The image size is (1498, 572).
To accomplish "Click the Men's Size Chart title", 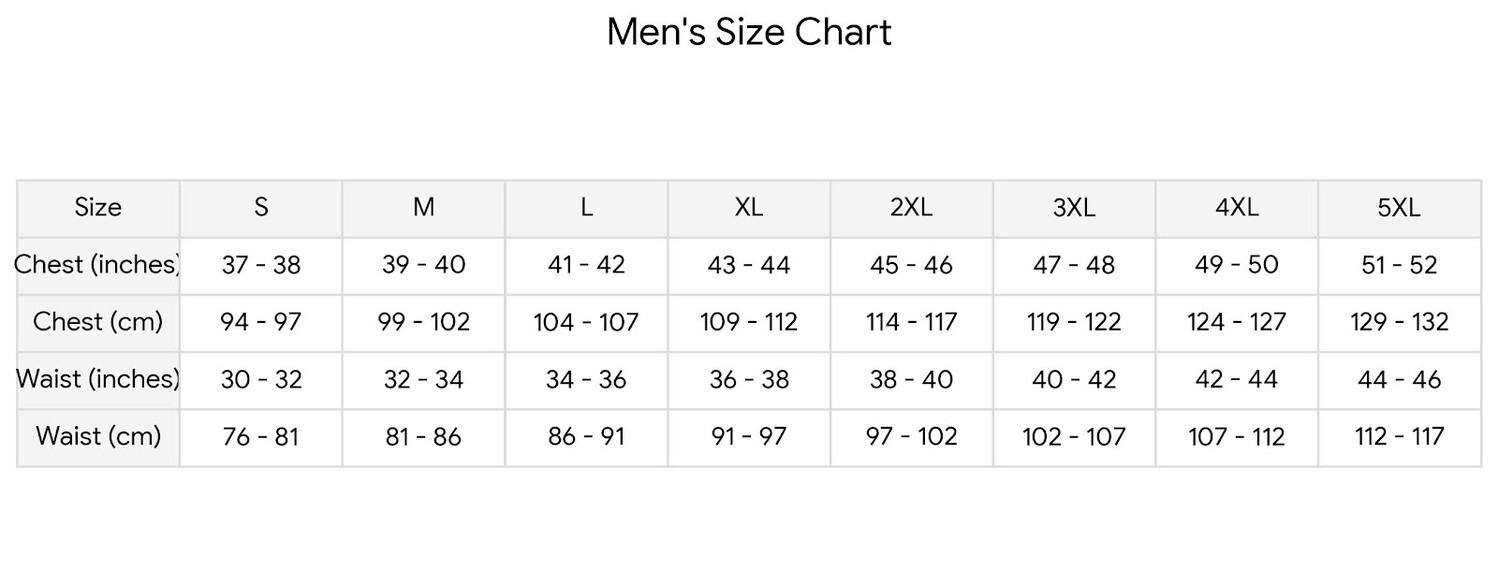I will tap(749, 32).
